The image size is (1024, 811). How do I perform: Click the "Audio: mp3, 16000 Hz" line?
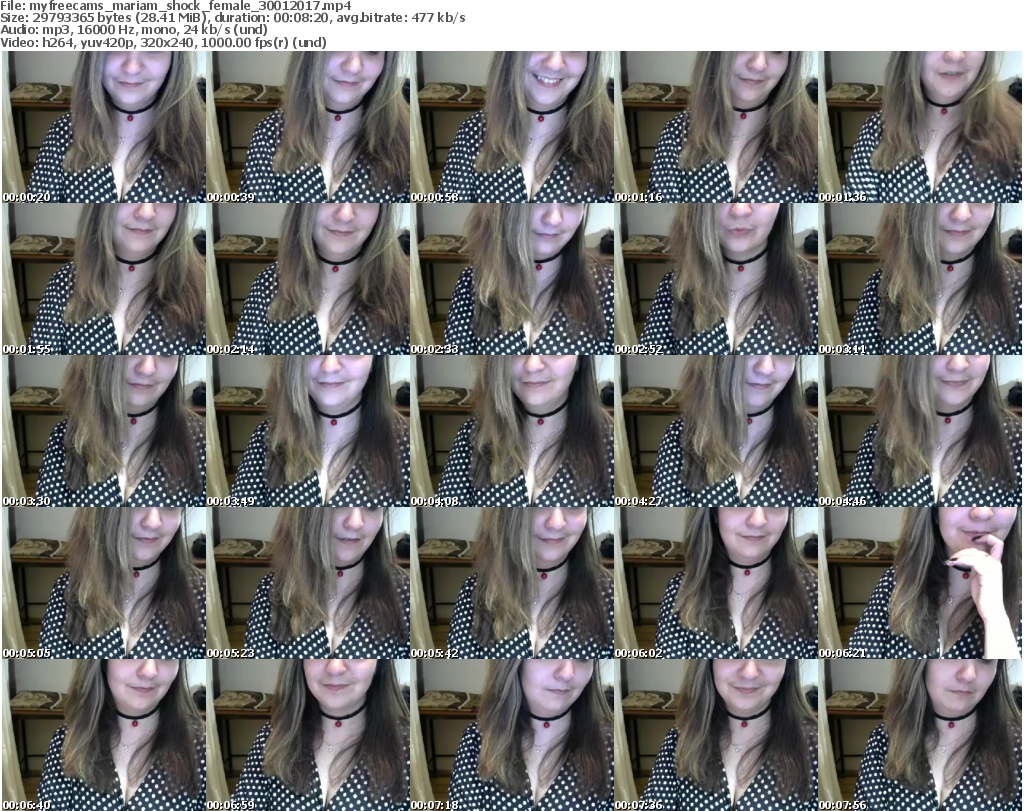click(x=134, y=30)
